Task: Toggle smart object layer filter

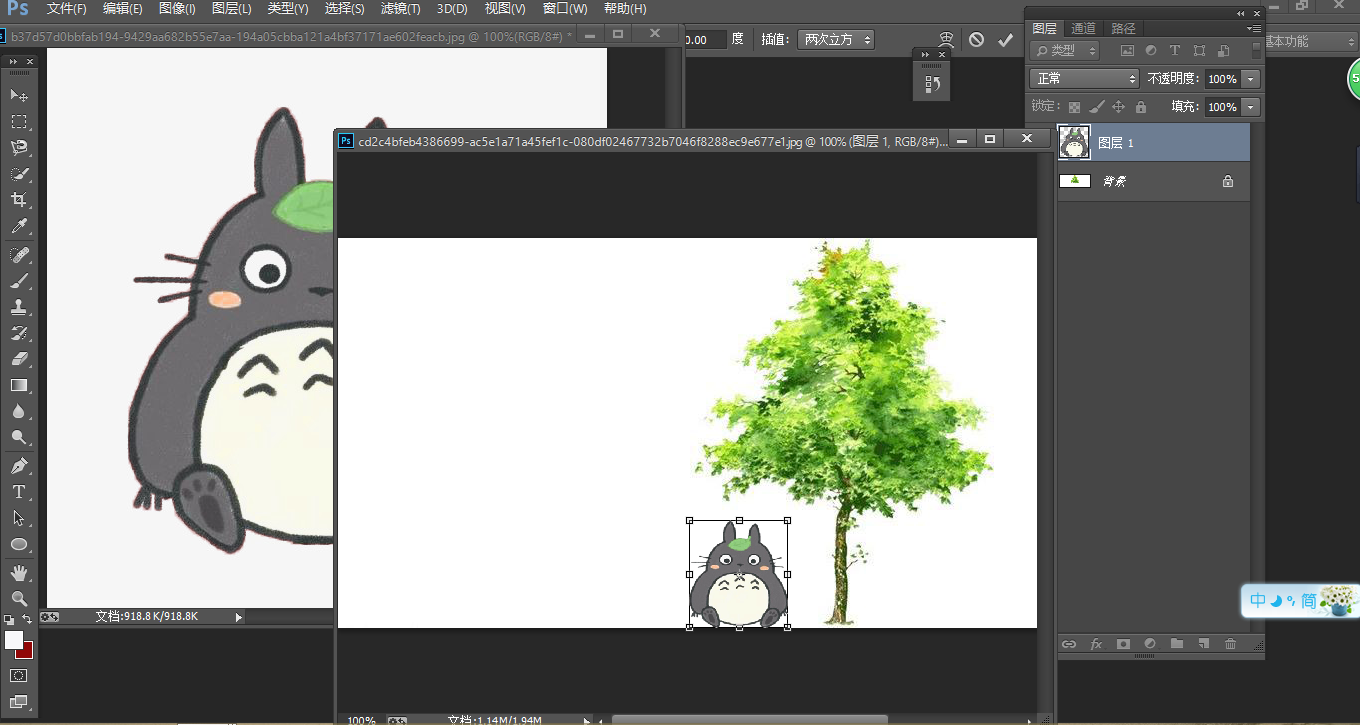Action: [1222, 50]
